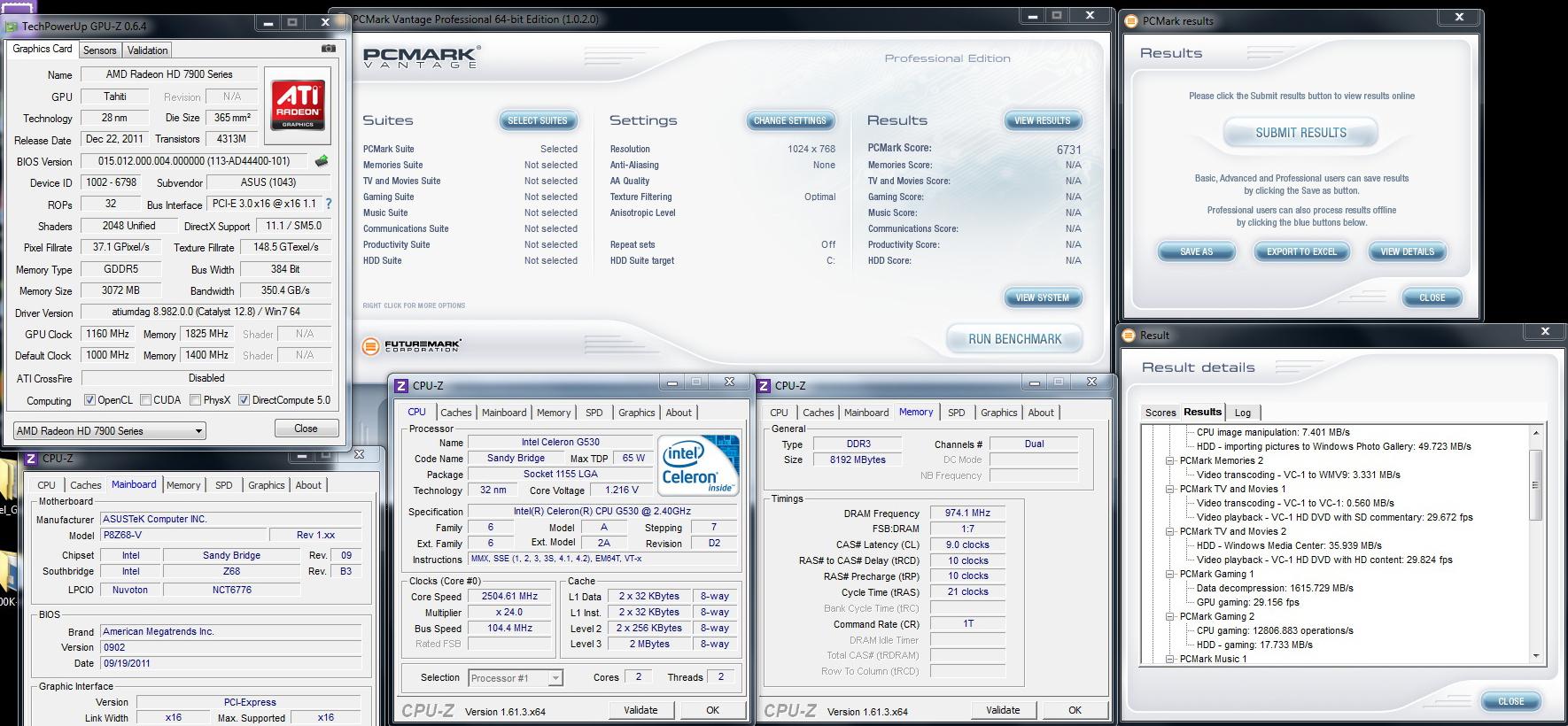Open the SPD tab in CPU-Z Memory window
Image resolution: width=1568 pixels, height=726 pixels.
tap(957, 413)
